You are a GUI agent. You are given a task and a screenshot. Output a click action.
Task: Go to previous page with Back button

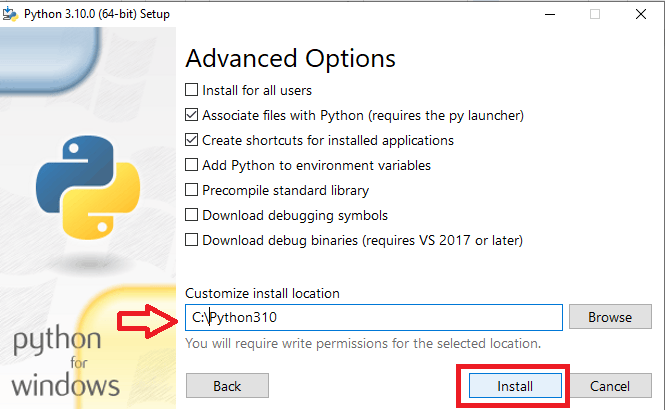click(227, 386)
